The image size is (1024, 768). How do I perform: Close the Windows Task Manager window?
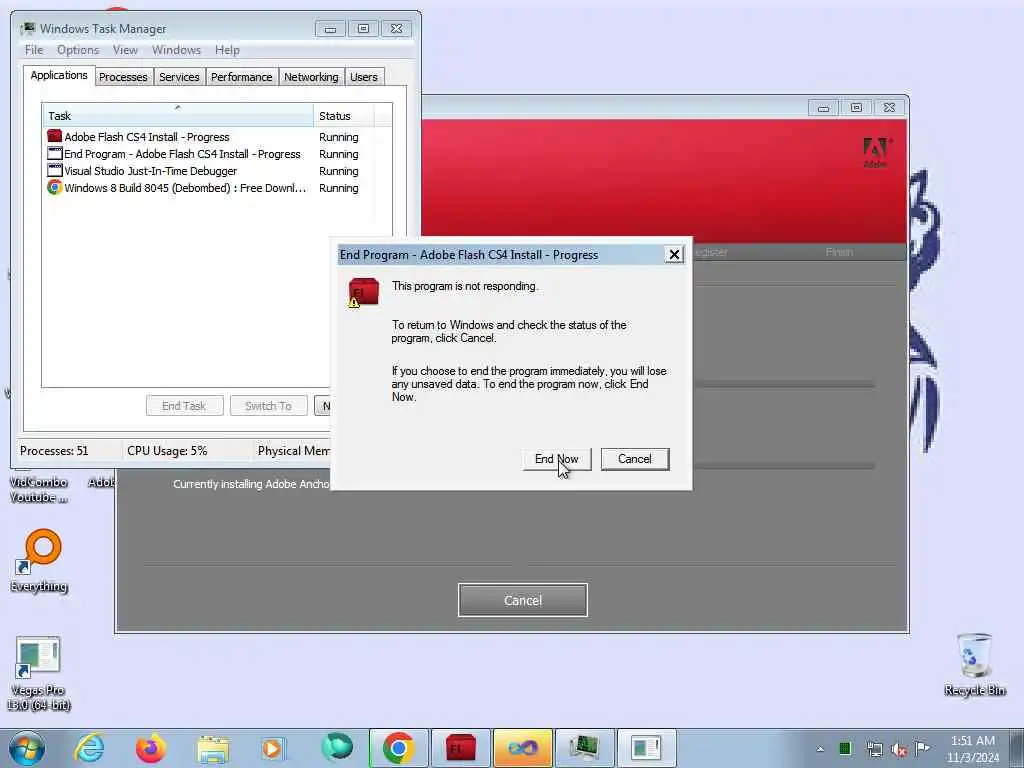(x=396, y=29)
